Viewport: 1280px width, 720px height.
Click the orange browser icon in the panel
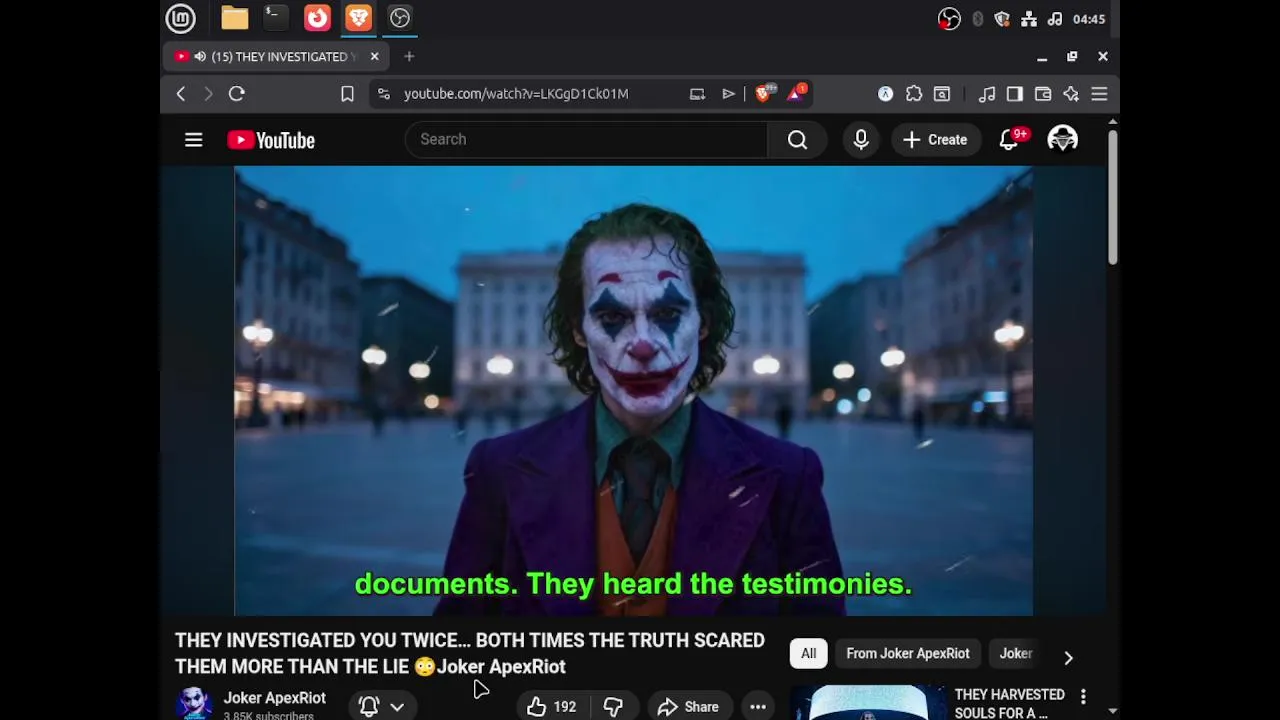point(317,18)
